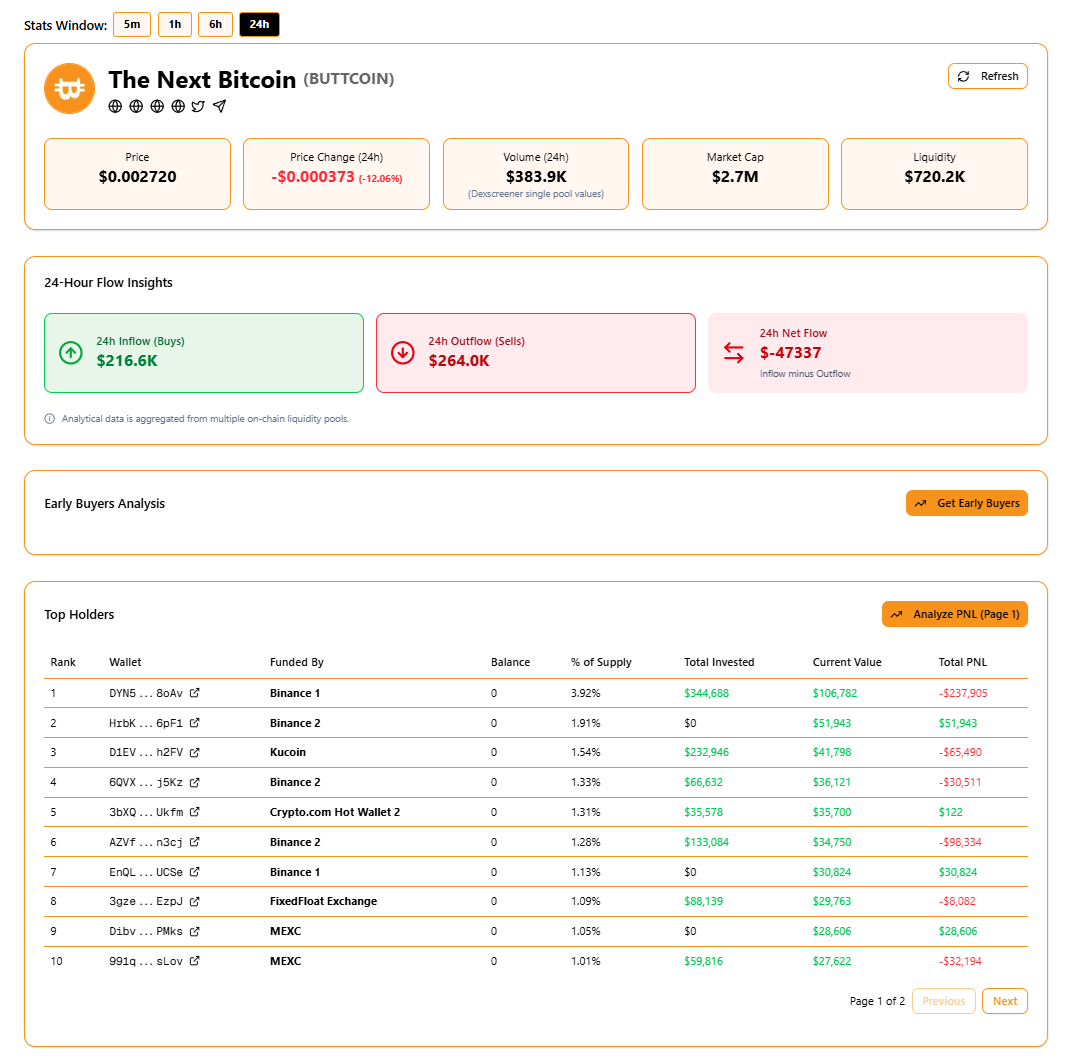The image size is (1083, 1059).
Task: Click total invested $133,084
Action: coord(706,842)
